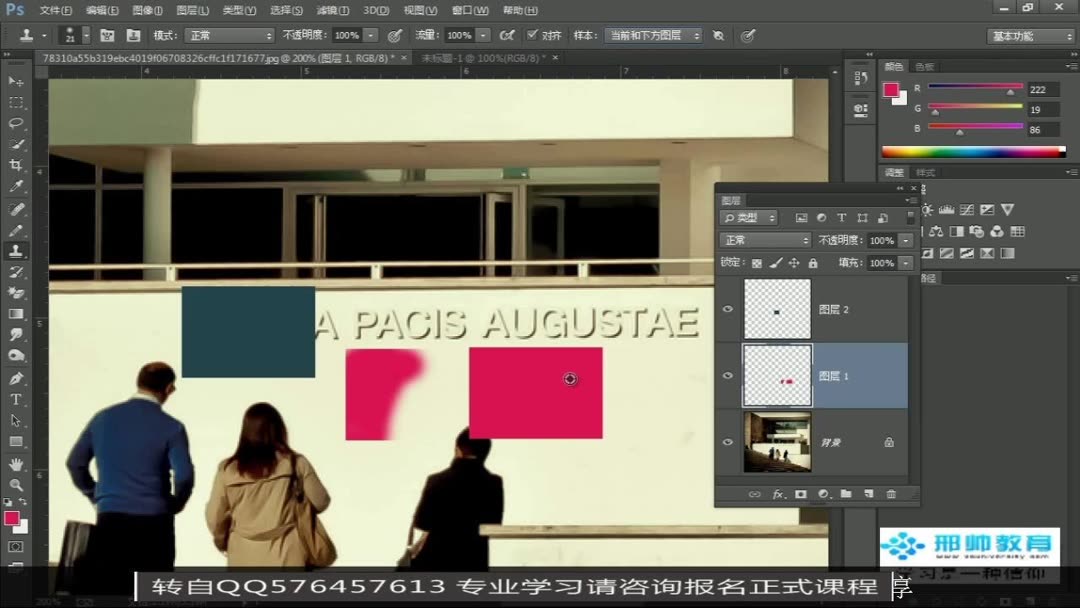This screenshot has width=1080, height=608.
Task: Hide 图层 2 layer visibility
Action: 728,309
